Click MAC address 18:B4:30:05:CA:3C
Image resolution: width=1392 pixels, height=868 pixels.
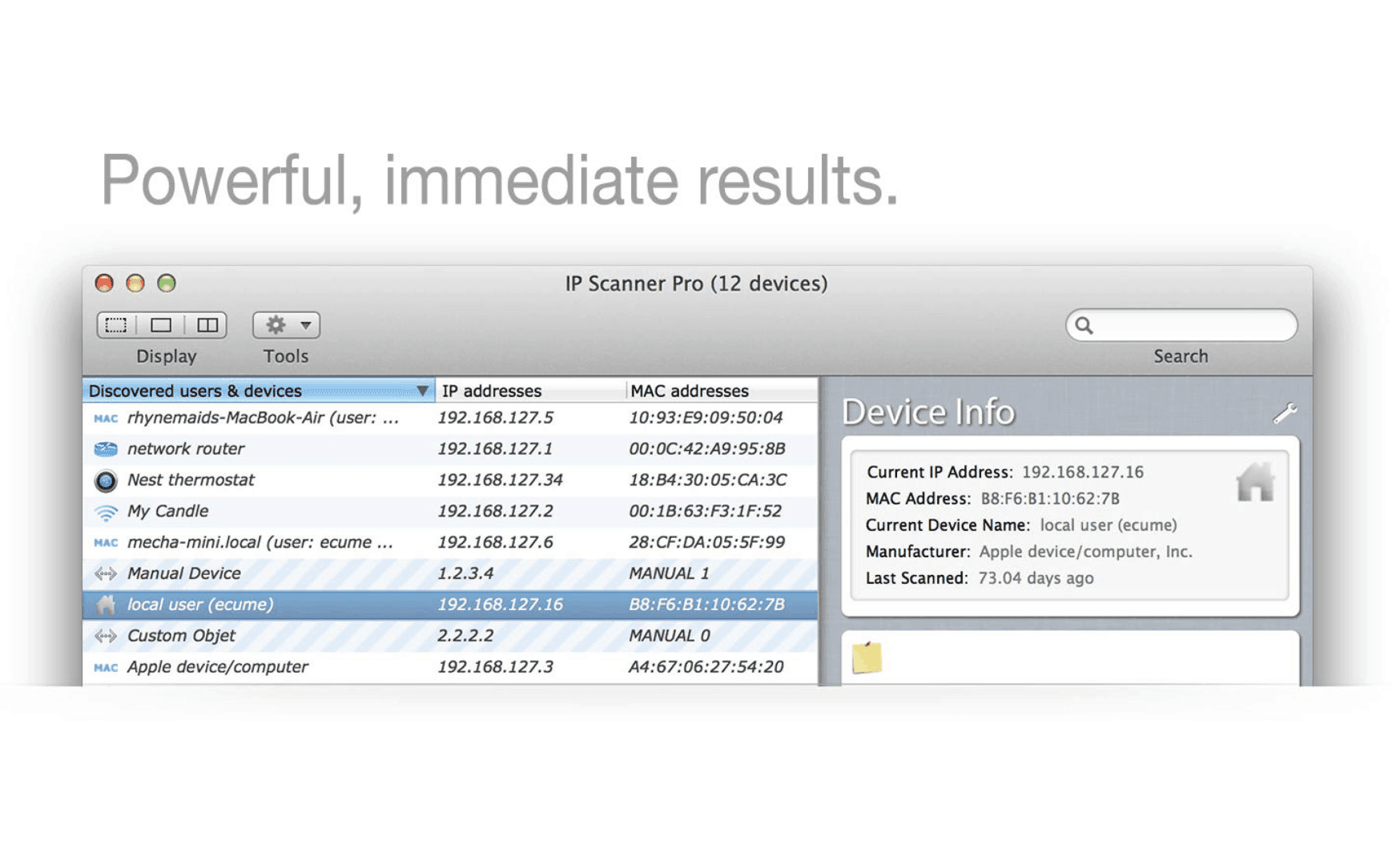[707, 480]
